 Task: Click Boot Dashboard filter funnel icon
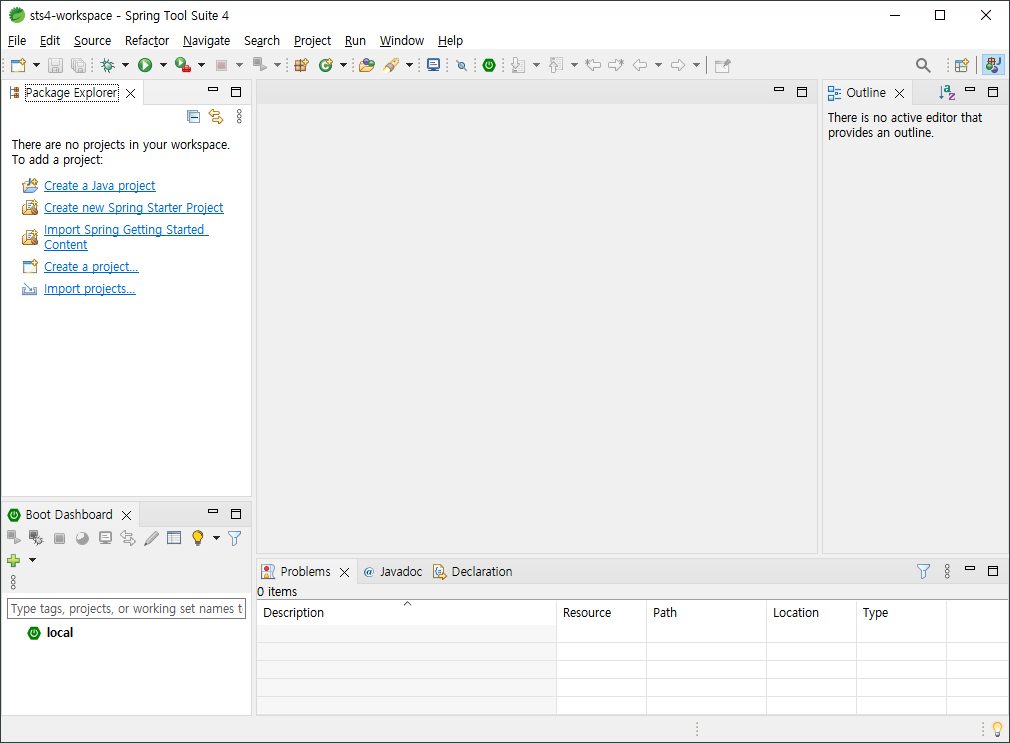234,538
